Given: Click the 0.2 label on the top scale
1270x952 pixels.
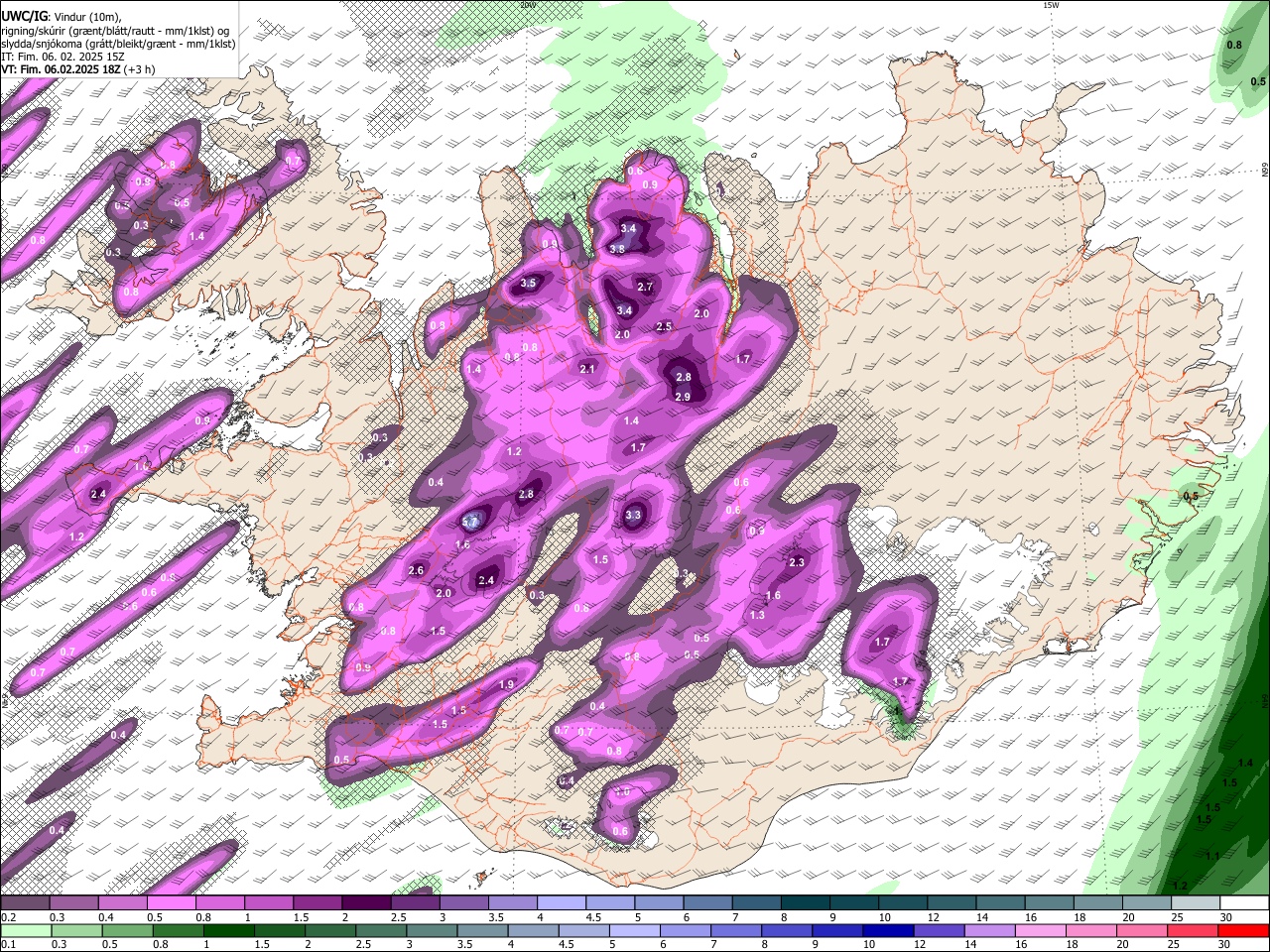Looking at the screenshot, I should click(8, 917).
